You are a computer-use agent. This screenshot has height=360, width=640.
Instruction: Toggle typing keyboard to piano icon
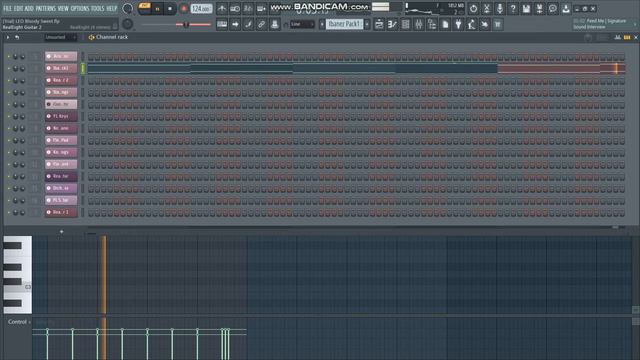pos(222,24)
